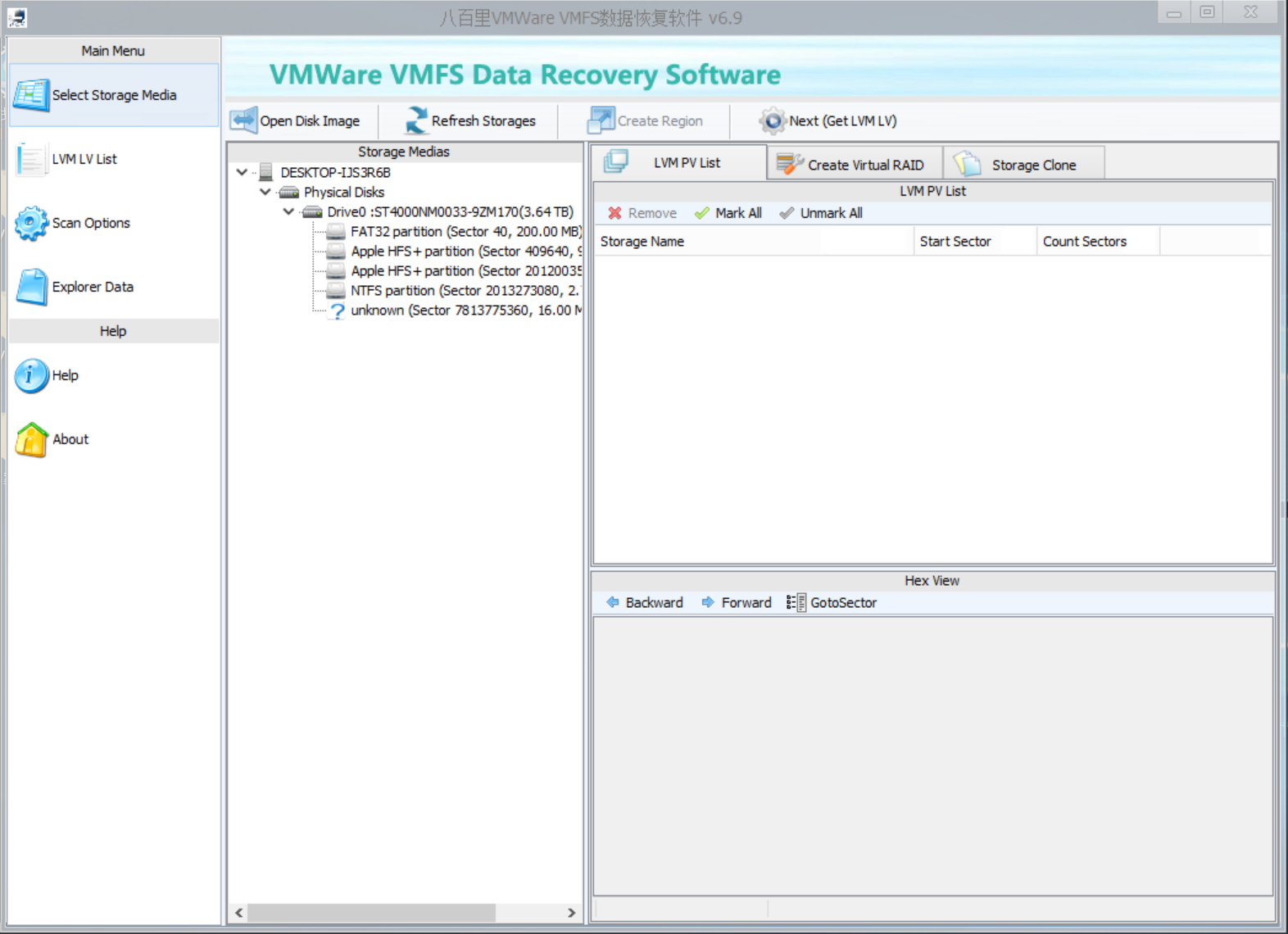The image size is (1288, 934).
Task: Click the Unmark All button label
Action: tap(831, 213)
